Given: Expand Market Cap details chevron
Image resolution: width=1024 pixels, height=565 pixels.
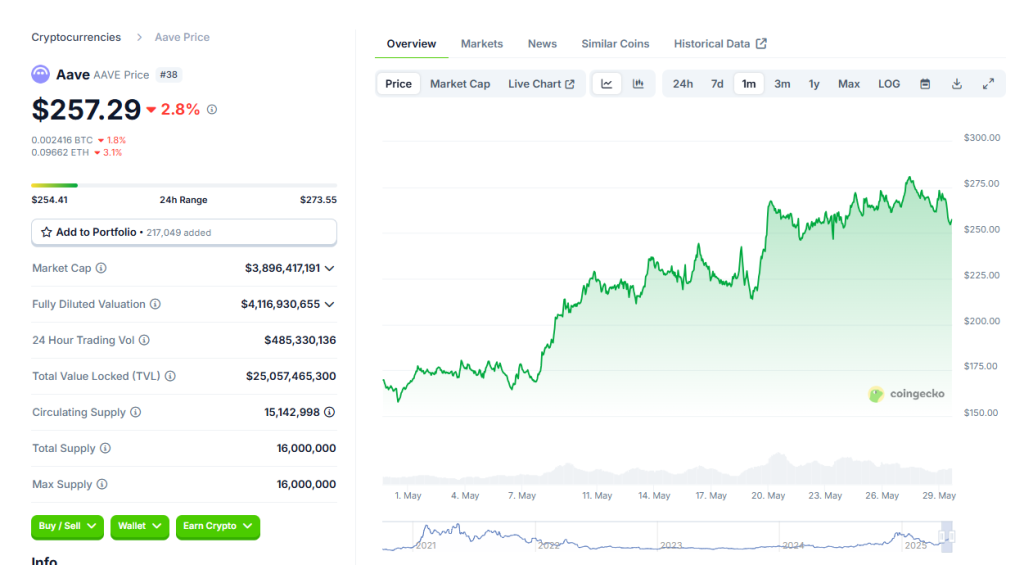Looking at the screenshot, I should point(330,268).
